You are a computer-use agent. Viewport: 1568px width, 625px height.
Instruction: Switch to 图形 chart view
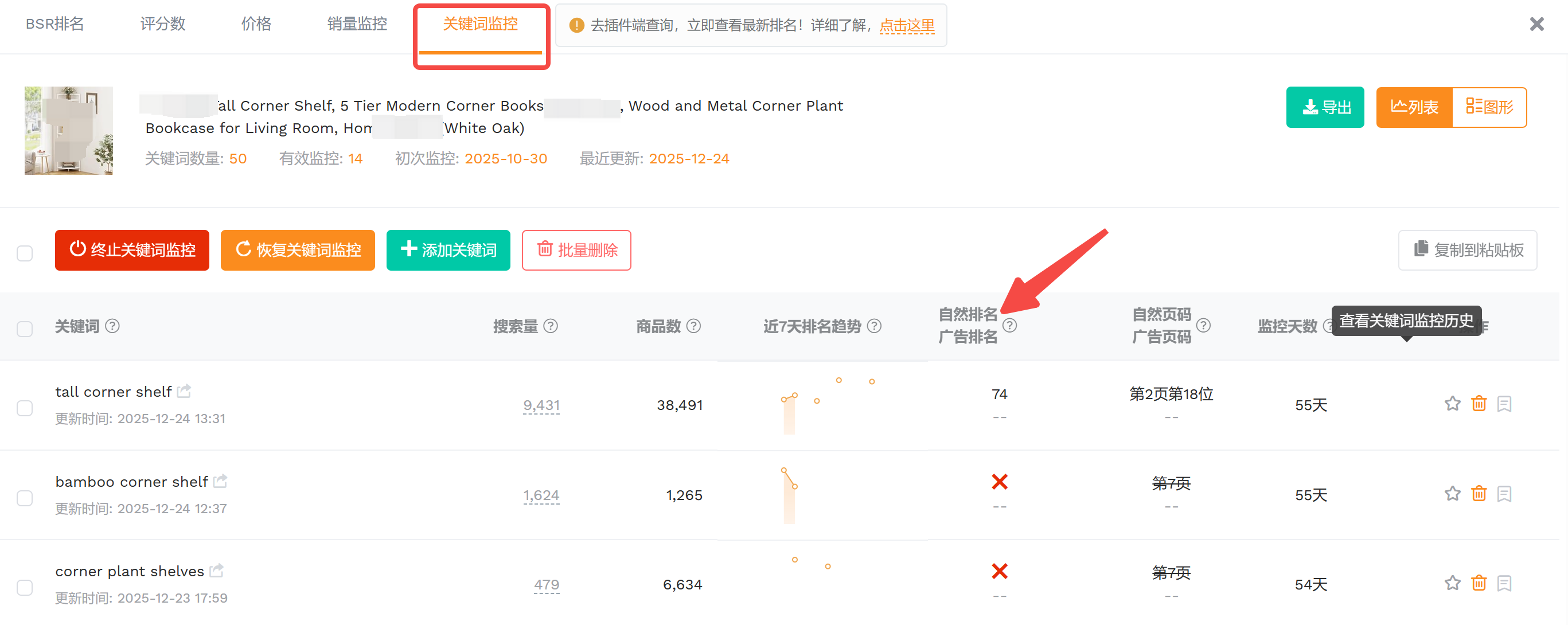tap(1489, 107)
